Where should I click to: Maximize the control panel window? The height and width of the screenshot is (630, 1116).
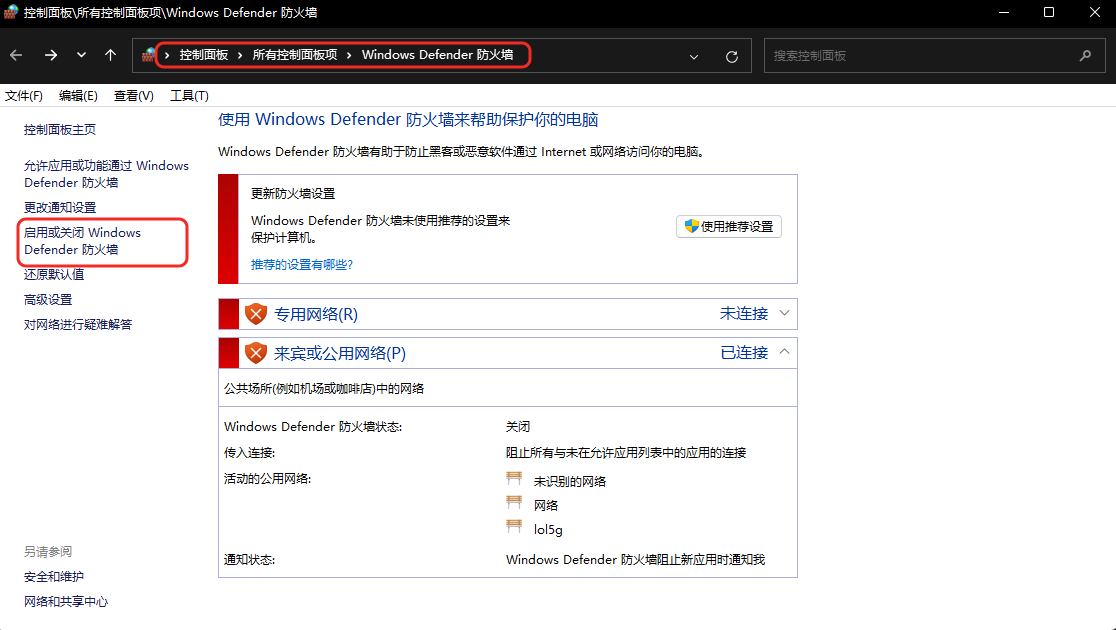tap(1049, 13)
